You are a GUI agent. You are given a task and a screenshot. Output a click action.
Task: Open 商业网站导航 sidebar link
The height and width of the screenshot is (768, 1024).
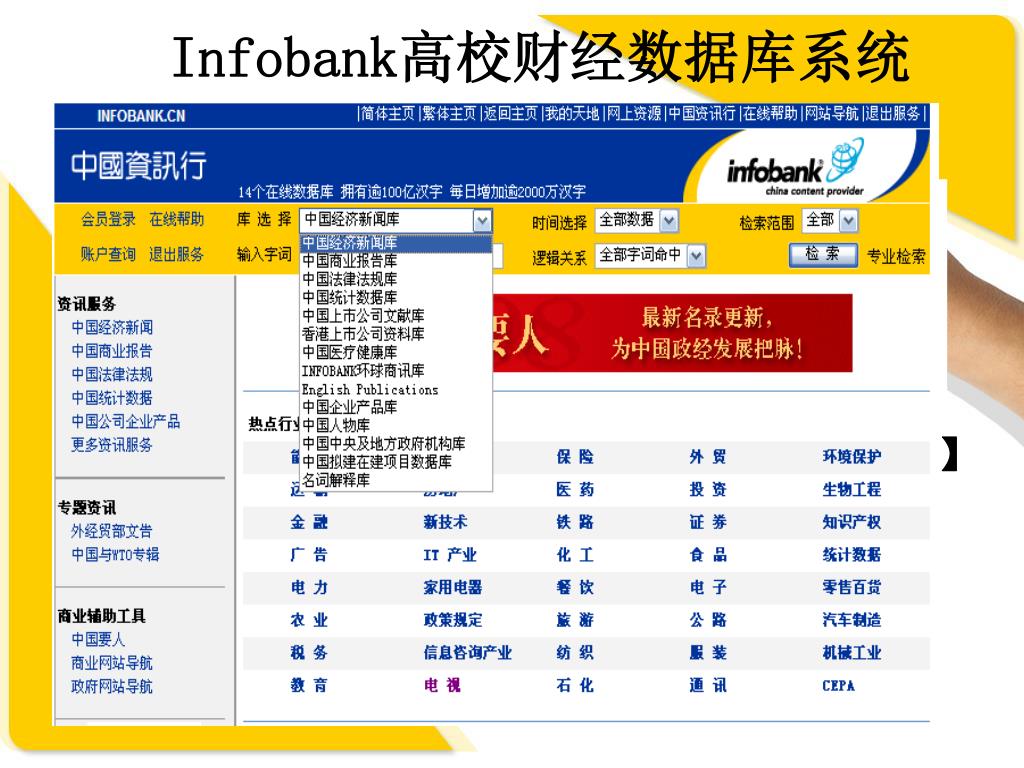[x=112, y=663]
